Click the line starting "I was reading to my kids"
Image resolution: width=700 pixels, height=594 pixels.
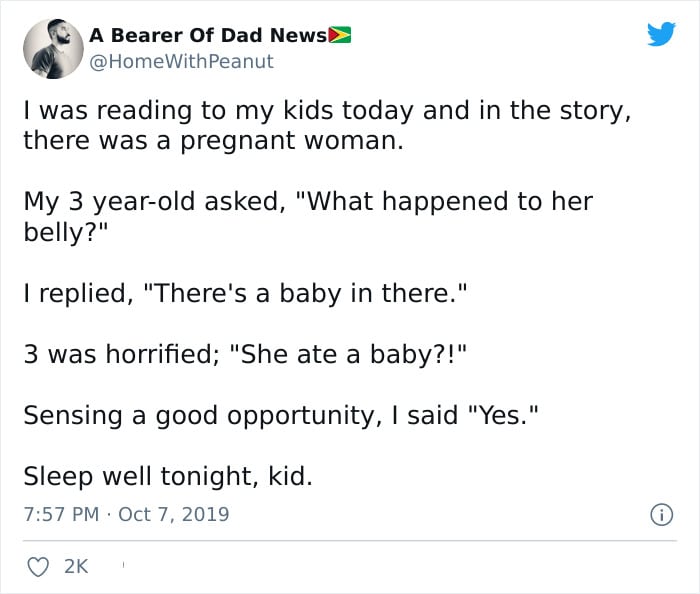[x=327, y=111]
